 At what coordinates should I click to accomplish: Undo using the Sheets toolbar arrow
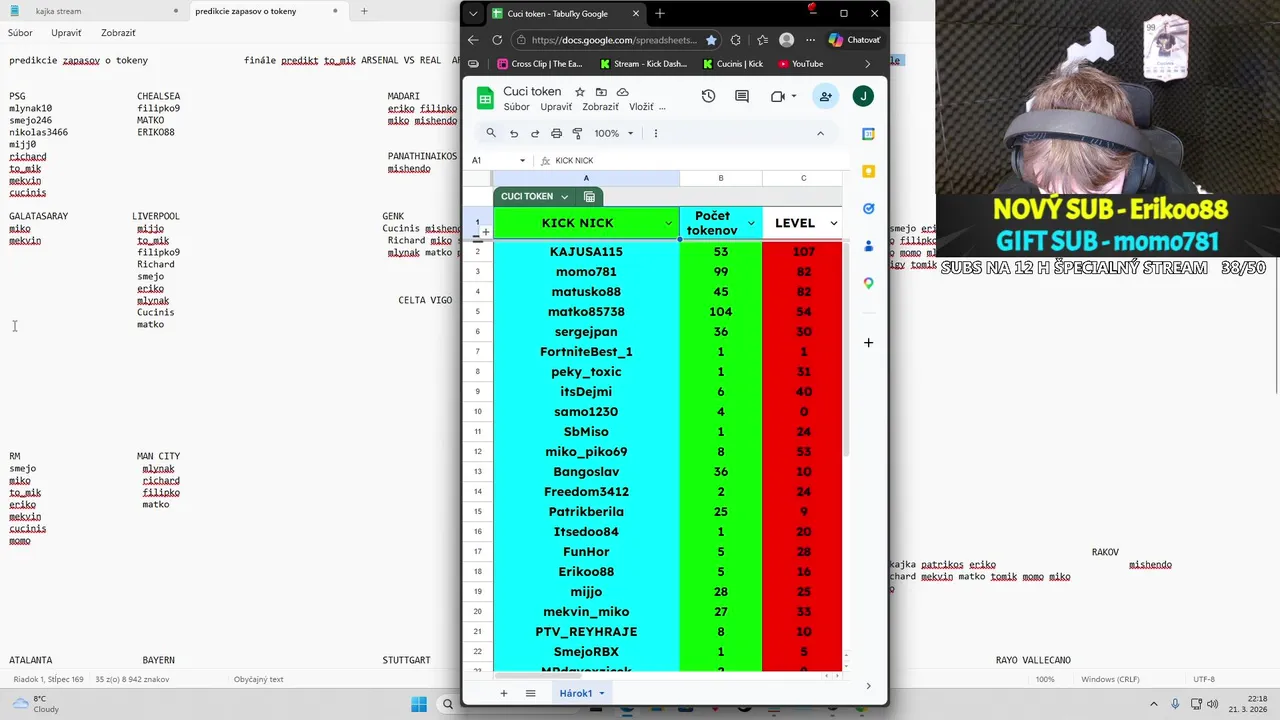point(514,133)
